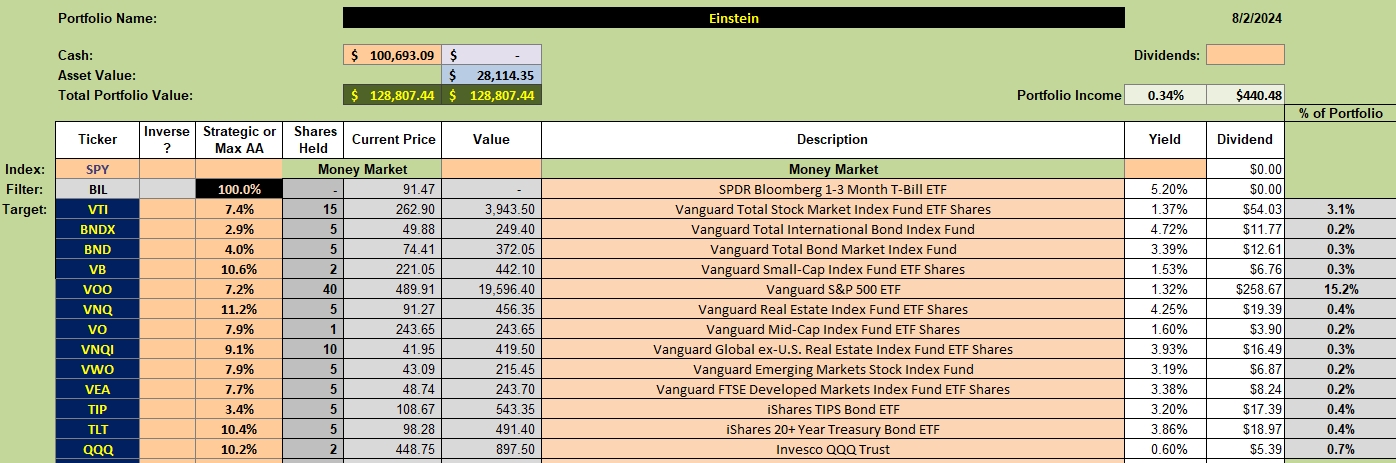Select the $440.48 portfolio income cell
This screenshot has height=463, width=1396.
tap(1245, 95)
